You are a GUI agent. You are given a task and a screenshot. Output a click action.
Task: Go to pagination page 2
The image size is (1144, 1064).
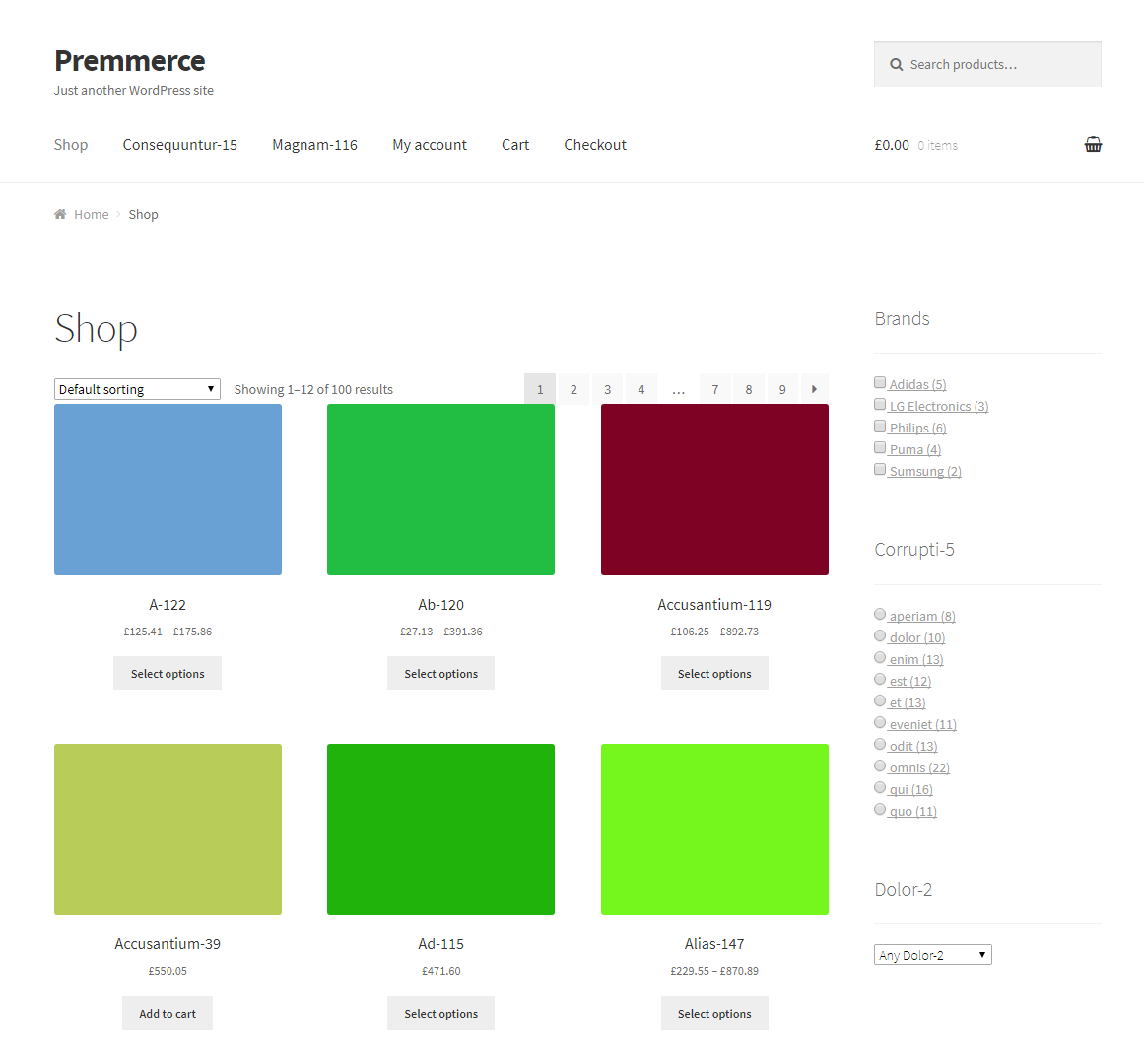tap(573, 389)
